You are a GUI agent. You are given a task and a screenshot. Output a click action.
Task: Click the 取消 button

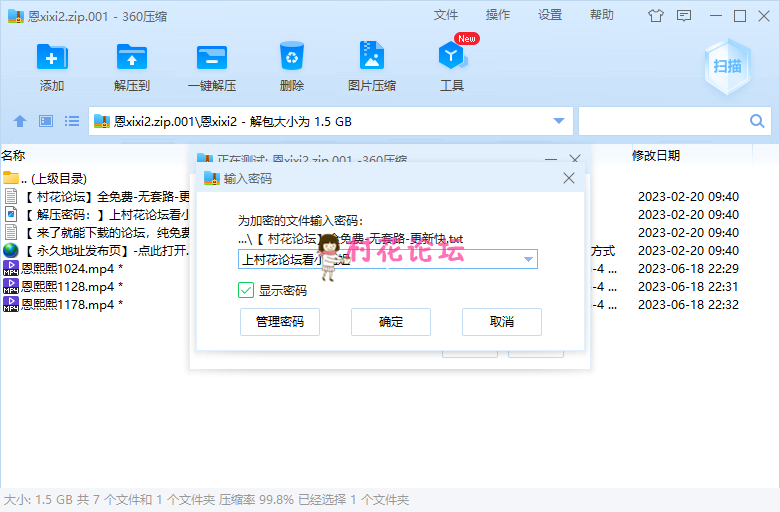(x=502, y=322)
